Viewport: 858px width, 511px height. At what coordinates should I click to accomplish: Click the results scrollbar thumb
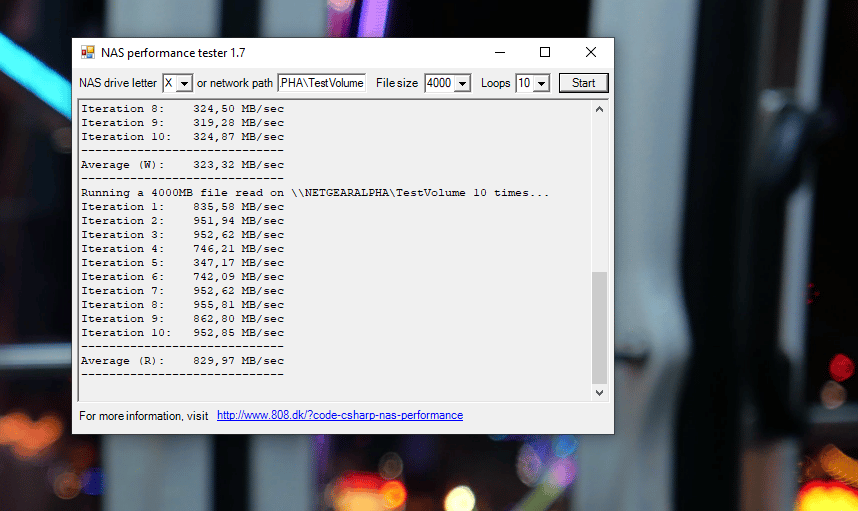600,327
